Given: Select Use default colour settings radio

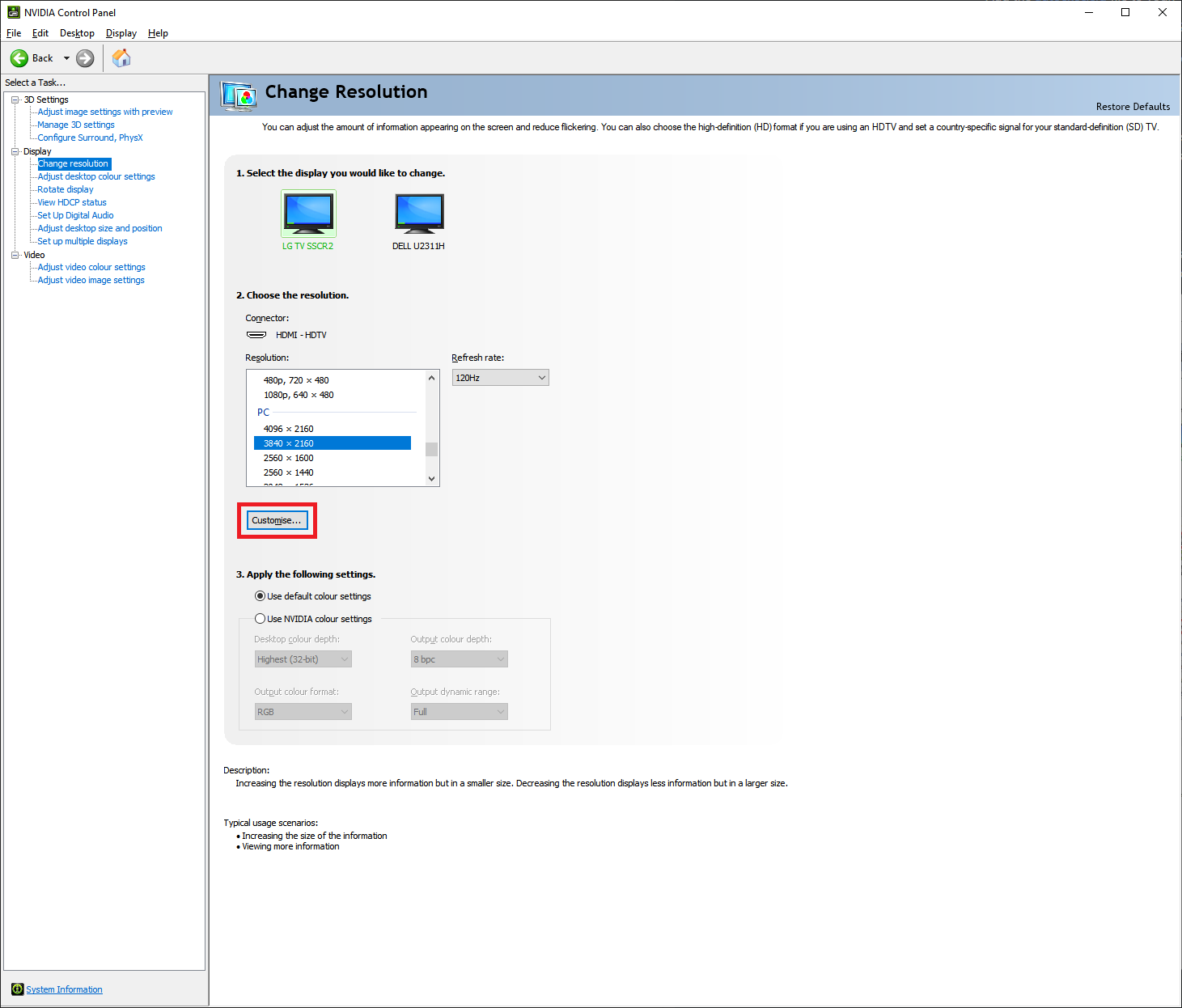Looking at the screenshot, I should click(x=260, y=596).
